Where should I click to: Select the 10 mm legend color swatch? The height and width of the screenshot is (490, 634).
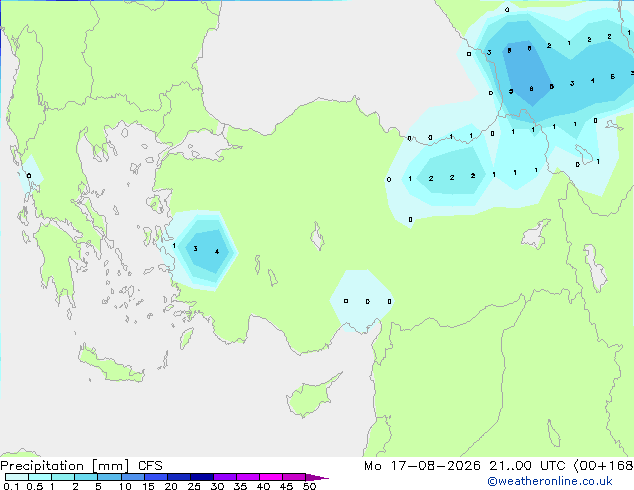[x=132, y=477]
